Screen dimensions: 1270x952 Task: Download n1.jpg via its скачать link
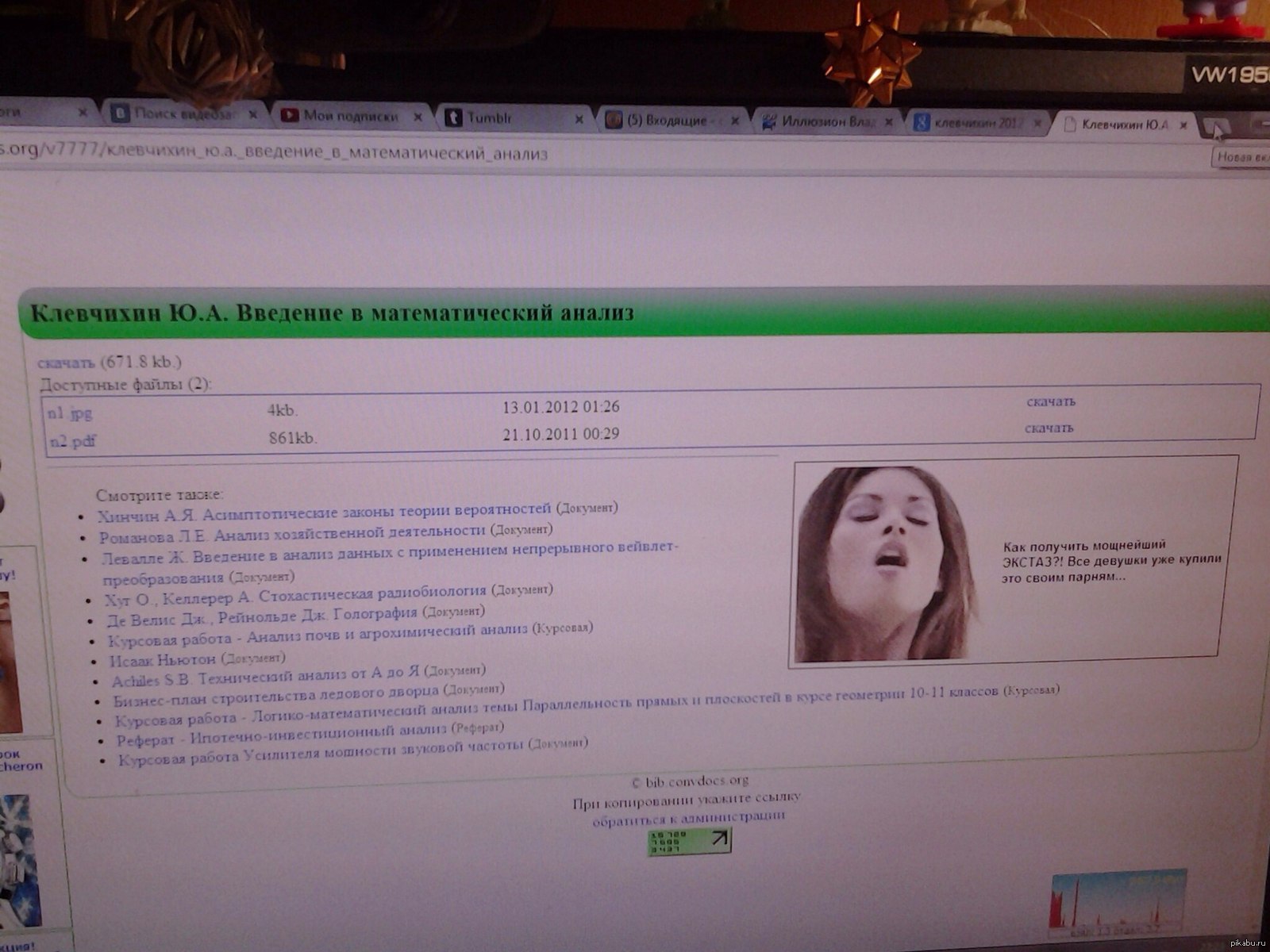tap(1051, 401)
